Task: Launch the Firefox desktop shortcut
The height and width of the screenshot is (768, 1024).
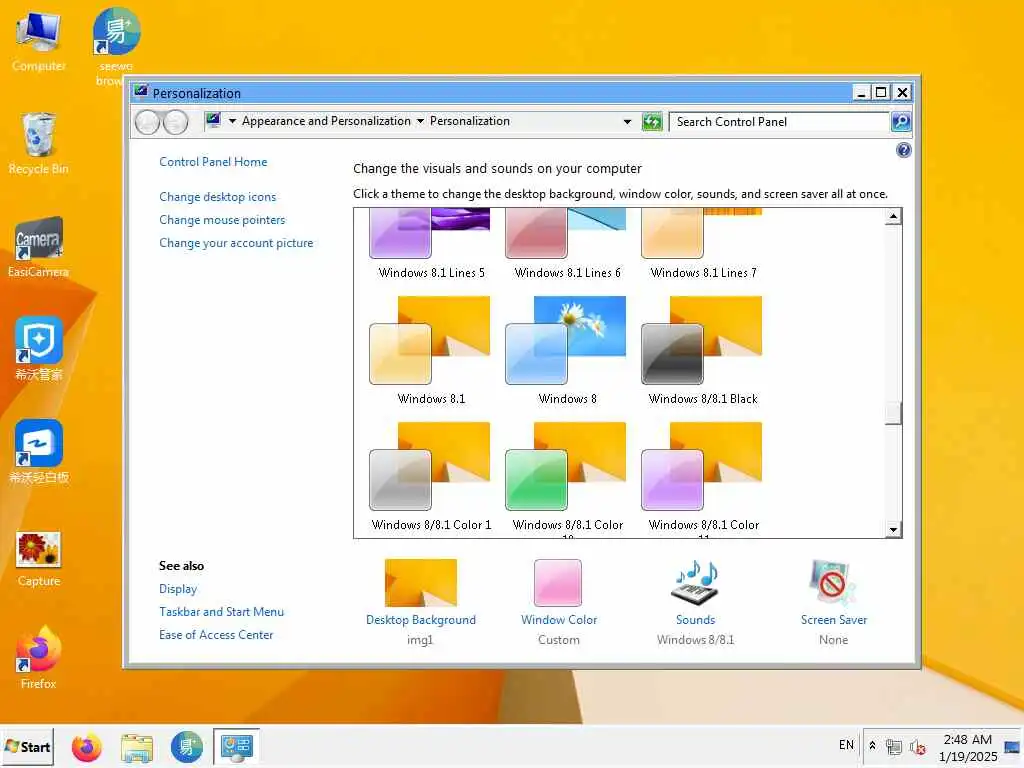Action: pos(39,657)
